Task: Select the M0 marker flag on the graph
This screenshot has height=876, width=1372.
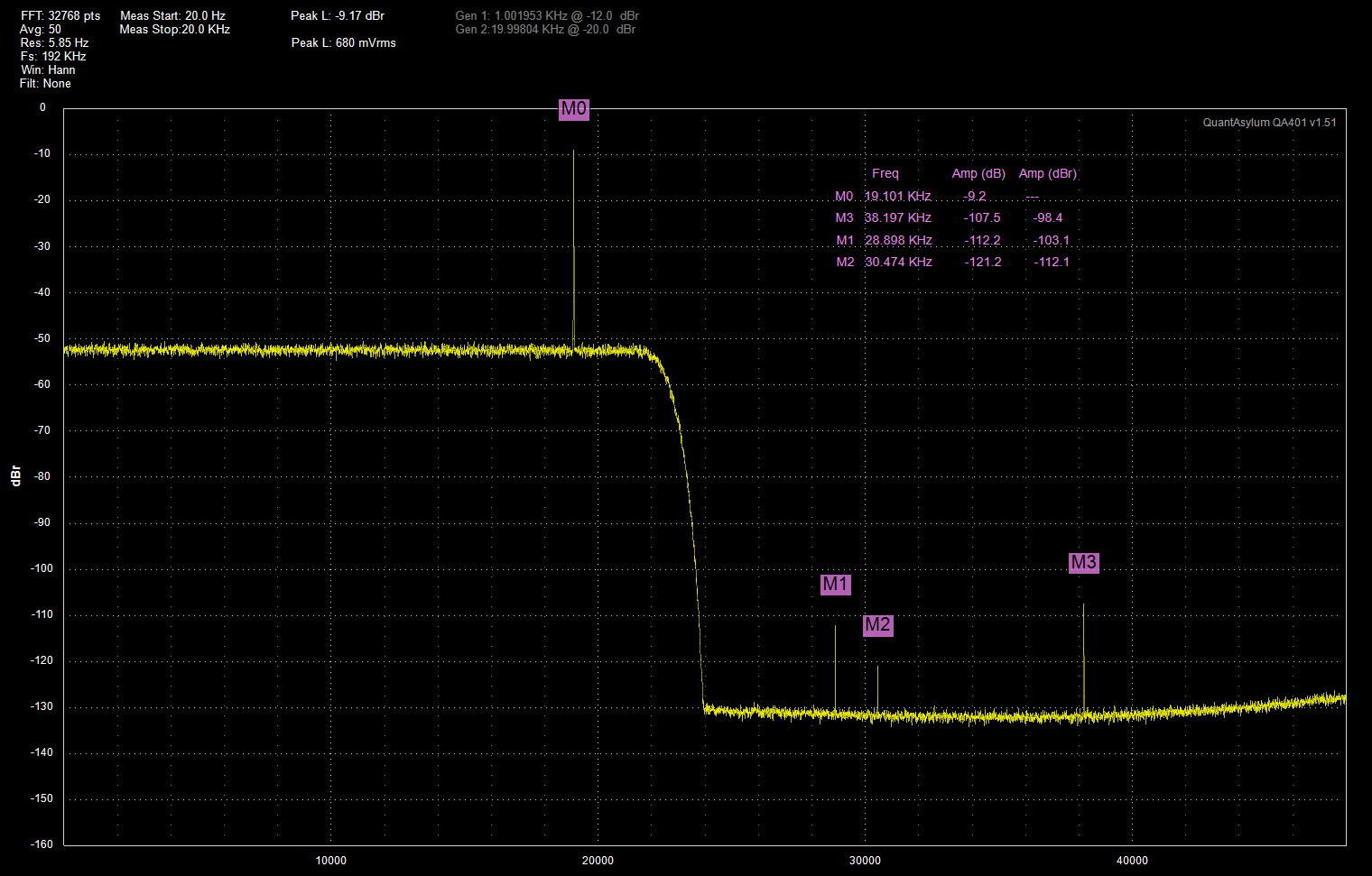Action: point(574,109)
